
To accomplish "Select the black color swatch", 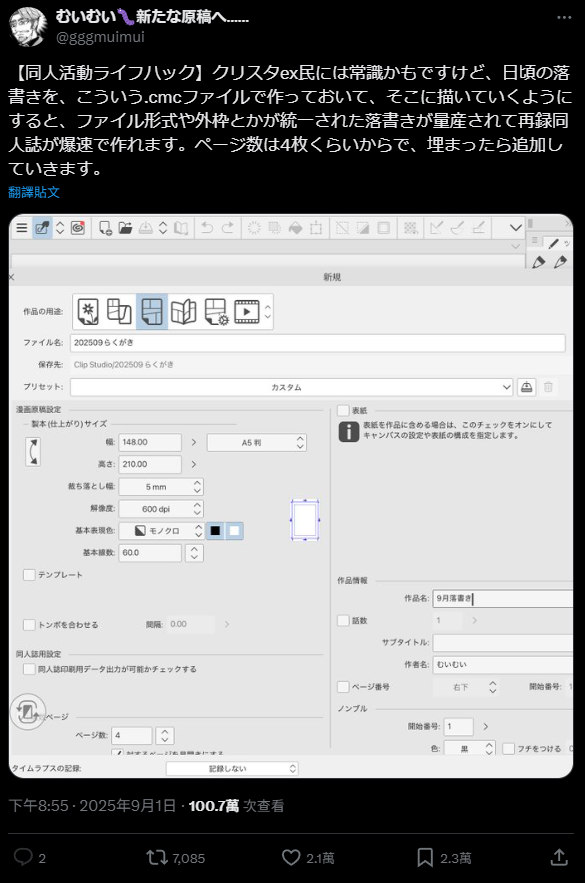I will (x=215, y=530).
